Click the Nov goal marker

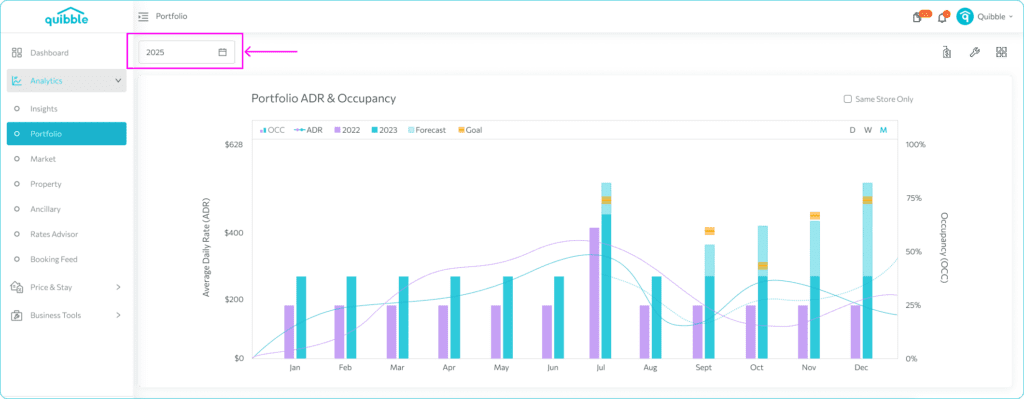(815, 215)
